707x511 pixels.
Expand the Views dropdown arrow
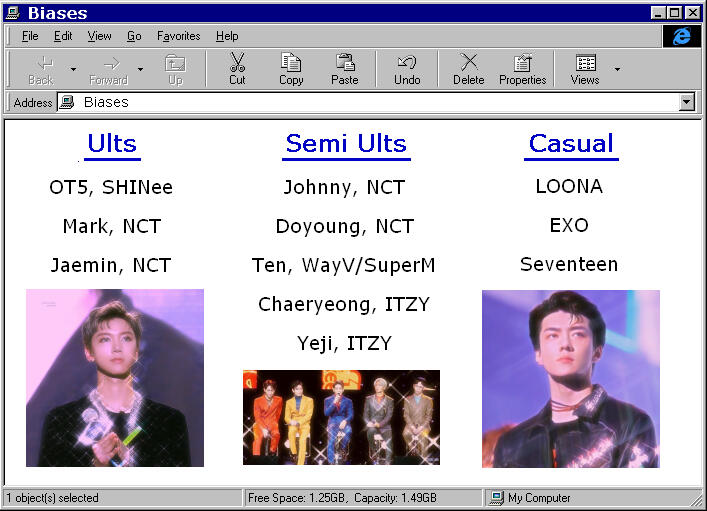tap(617, 69)
